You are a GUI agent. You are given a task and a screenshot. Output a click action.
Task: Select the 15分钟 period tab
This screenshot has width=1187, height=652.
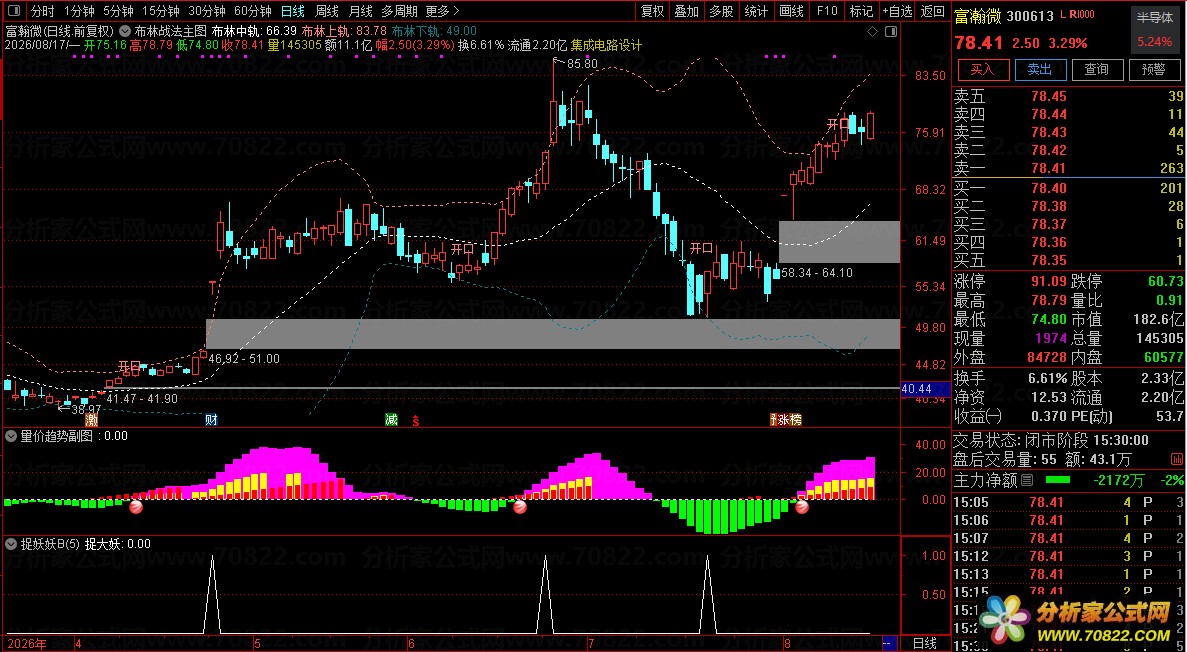tap(160, 11)
